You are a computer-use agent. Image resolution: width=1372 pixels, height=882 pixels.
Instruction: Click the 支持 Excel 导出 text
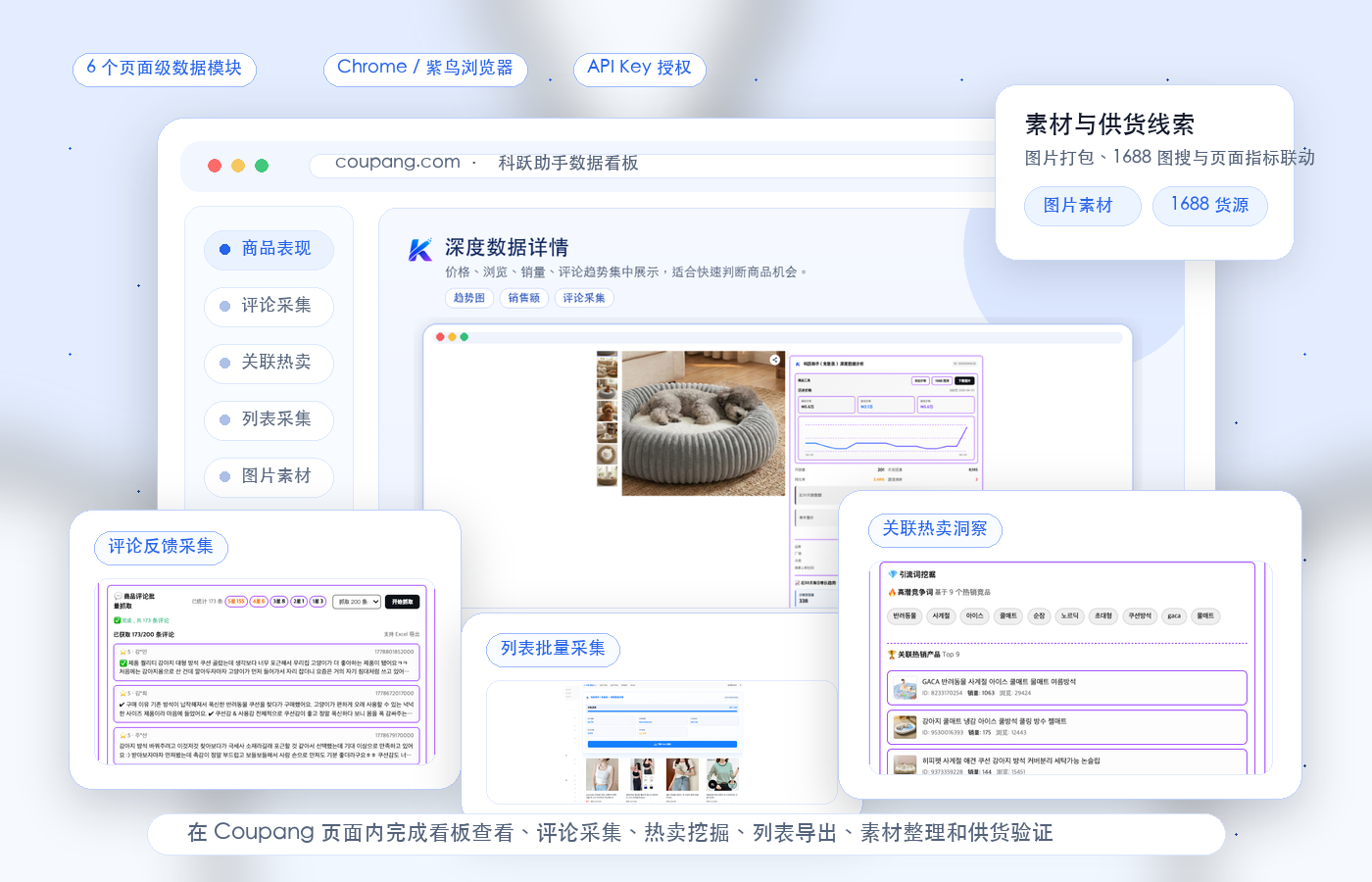click(402, 634)
